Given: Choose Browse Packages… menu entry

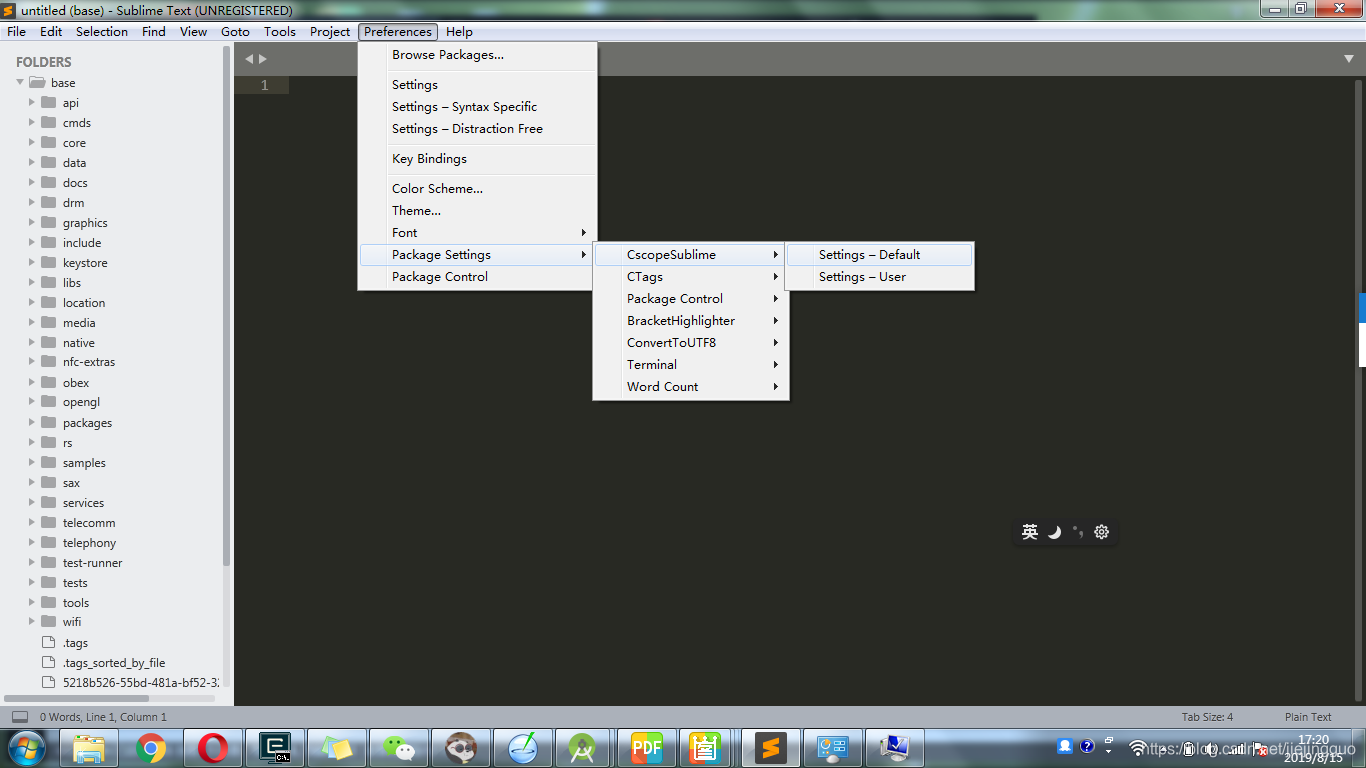Looking at the screenshot, I should pos(478,55).
